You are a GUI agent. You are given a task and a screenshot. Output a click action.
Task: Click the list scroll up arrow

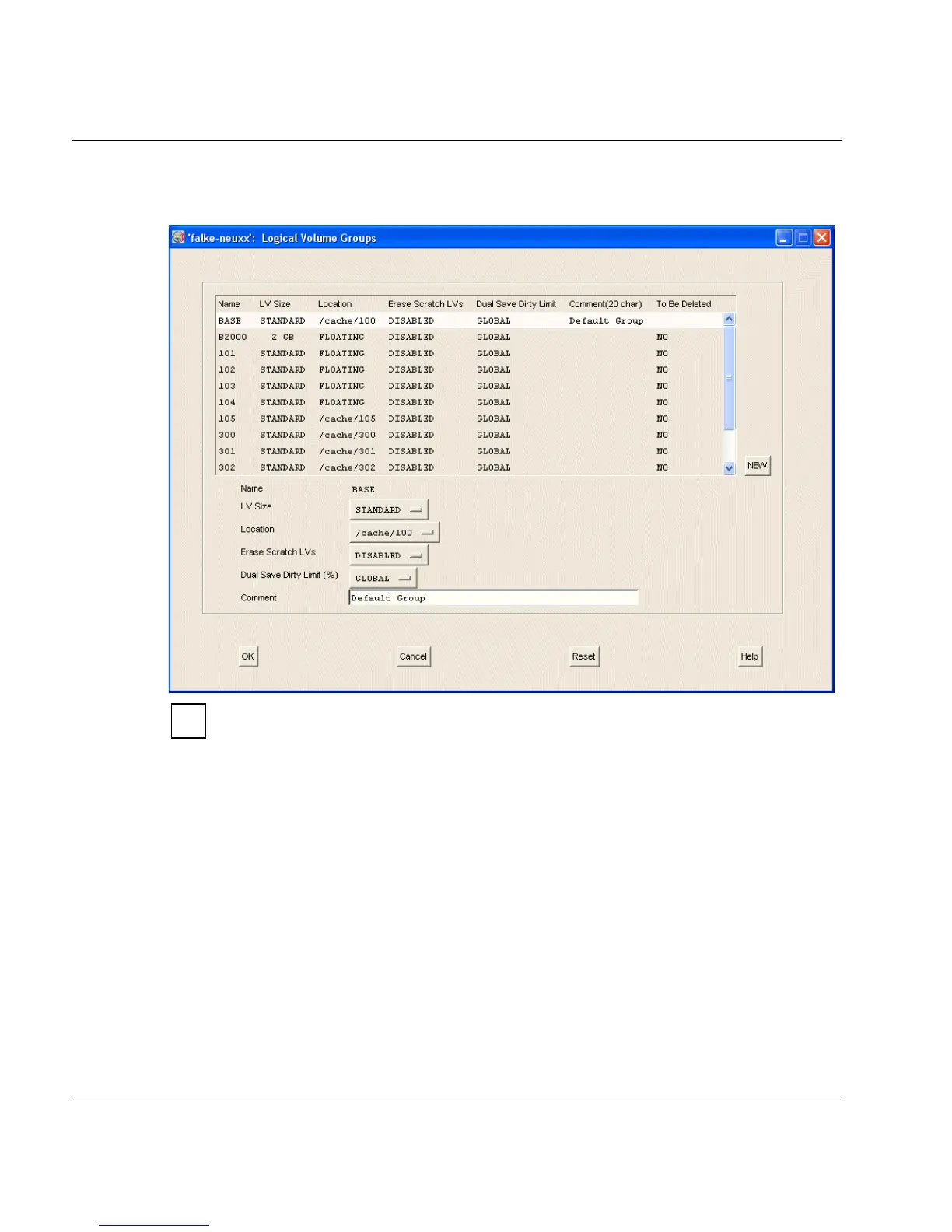(729, 319)
